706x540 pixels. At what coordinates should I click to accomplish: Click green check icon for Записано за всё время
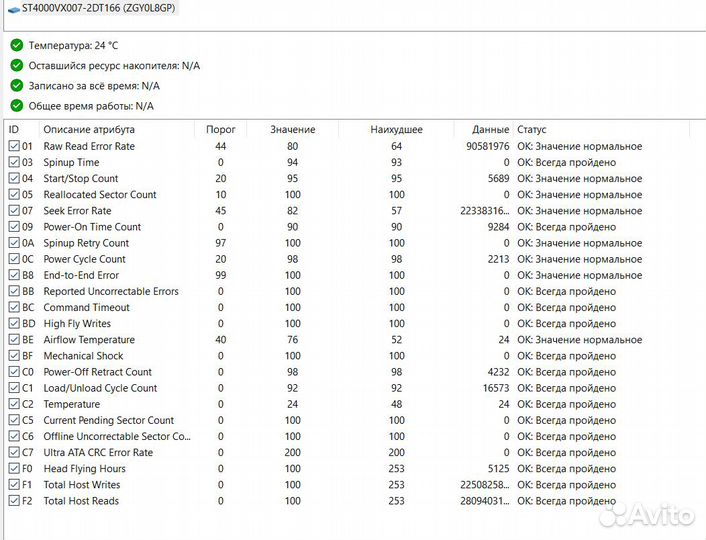[x=16, y=85]
